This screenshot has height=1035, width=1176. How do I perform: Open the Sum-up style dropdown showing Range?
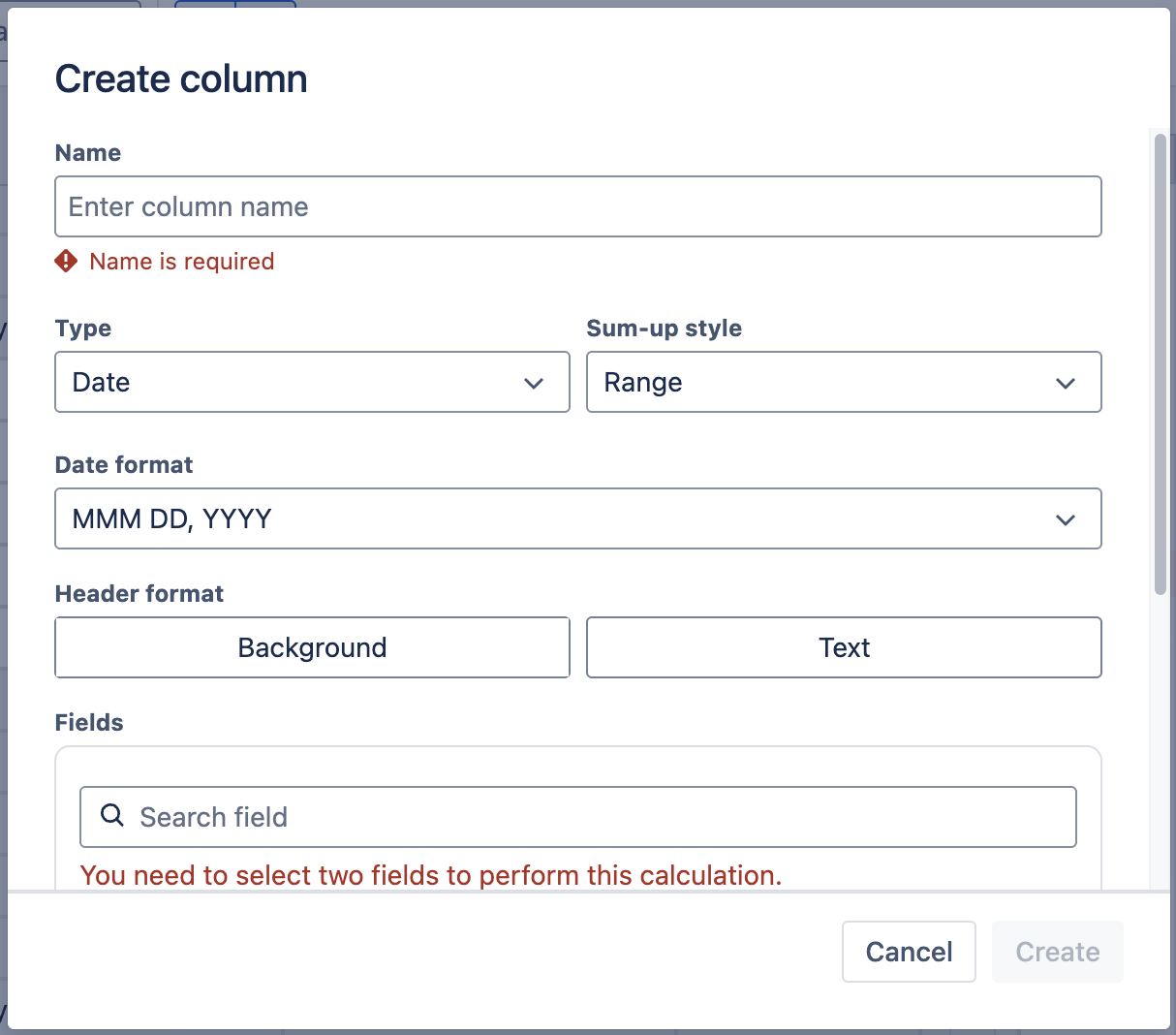tap(843, 382)
